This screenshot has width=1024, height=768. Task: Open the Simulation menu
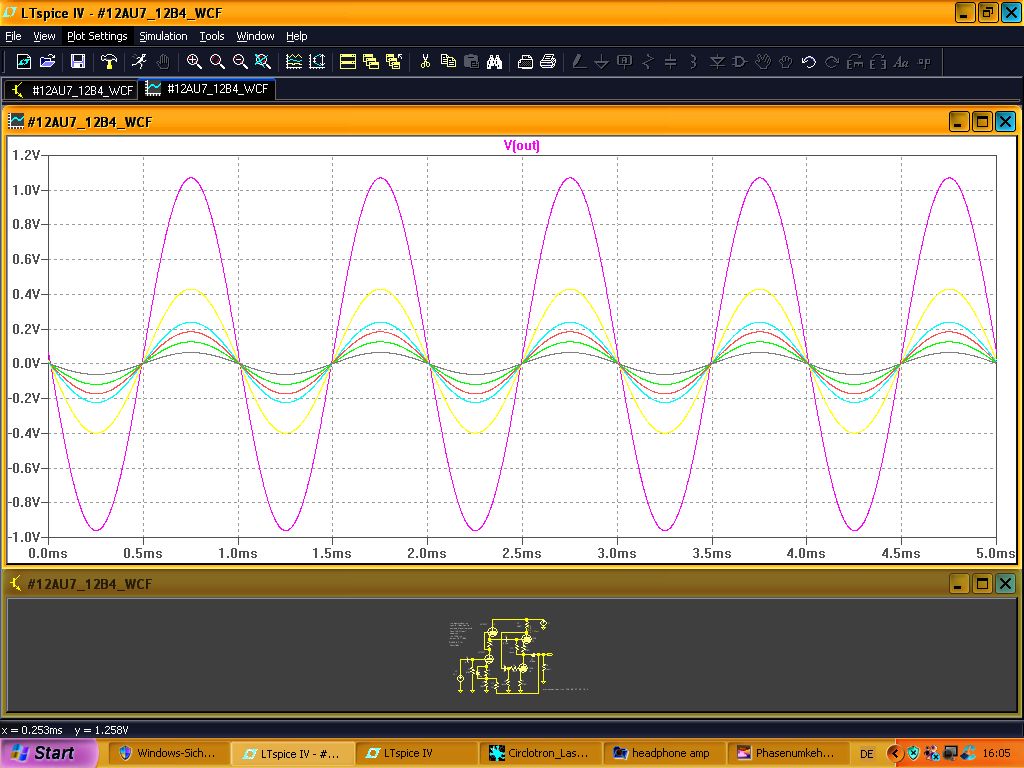(x=163, y=36)
